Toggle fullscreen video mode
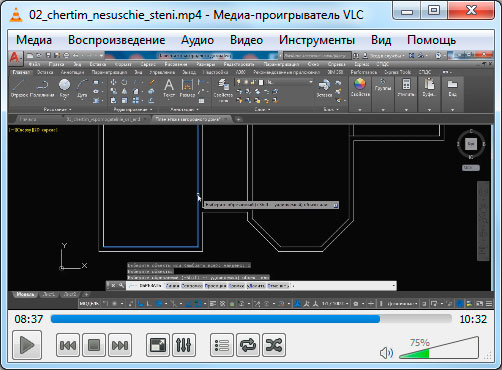 point(158,345)
